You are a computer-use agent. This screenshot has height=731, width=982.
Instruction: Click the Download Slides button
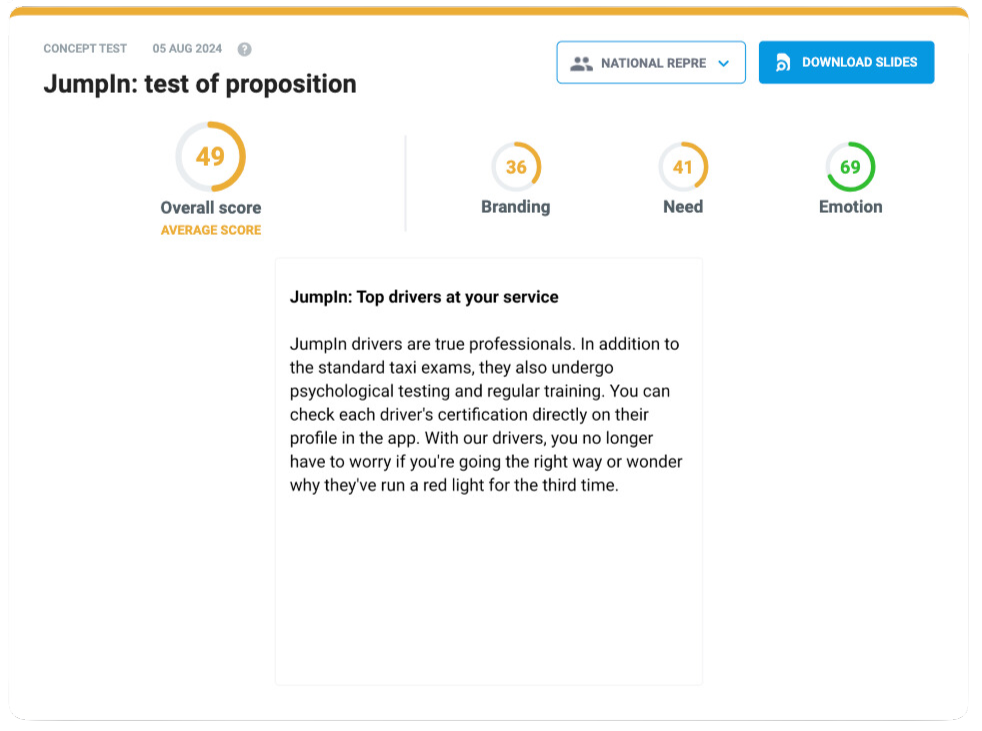pos(846,63)
